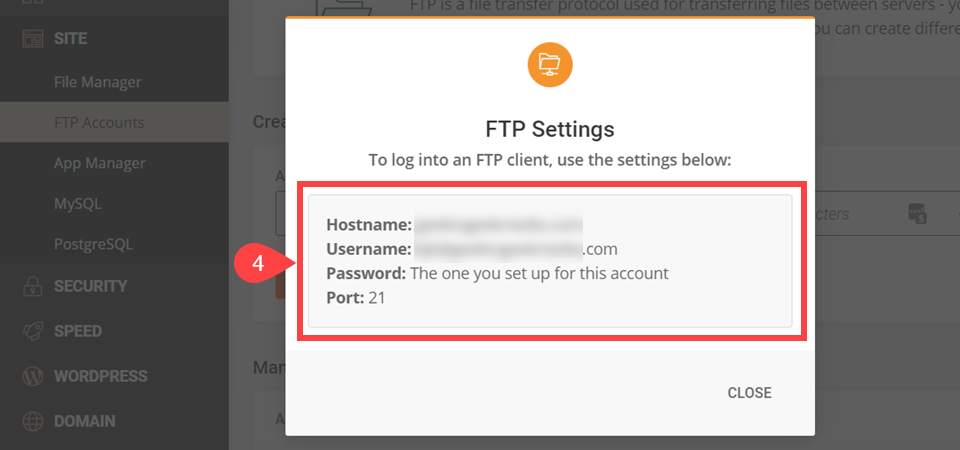Viewport: 960px width, 450px height.
Task: Click the Speed rocket icon
Action: click(32, 331)
